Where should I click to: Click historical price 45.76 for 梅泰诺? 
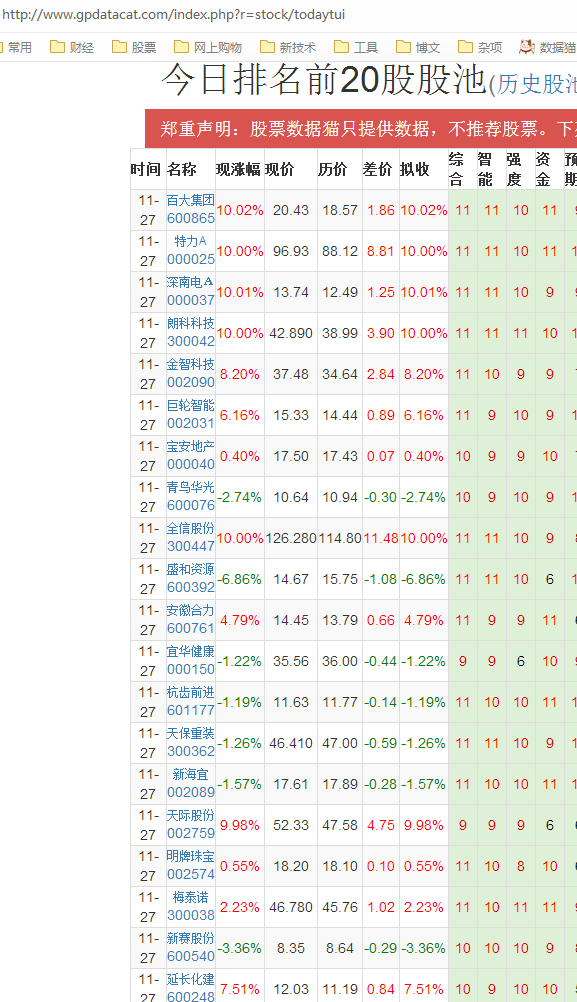point(340,907)
